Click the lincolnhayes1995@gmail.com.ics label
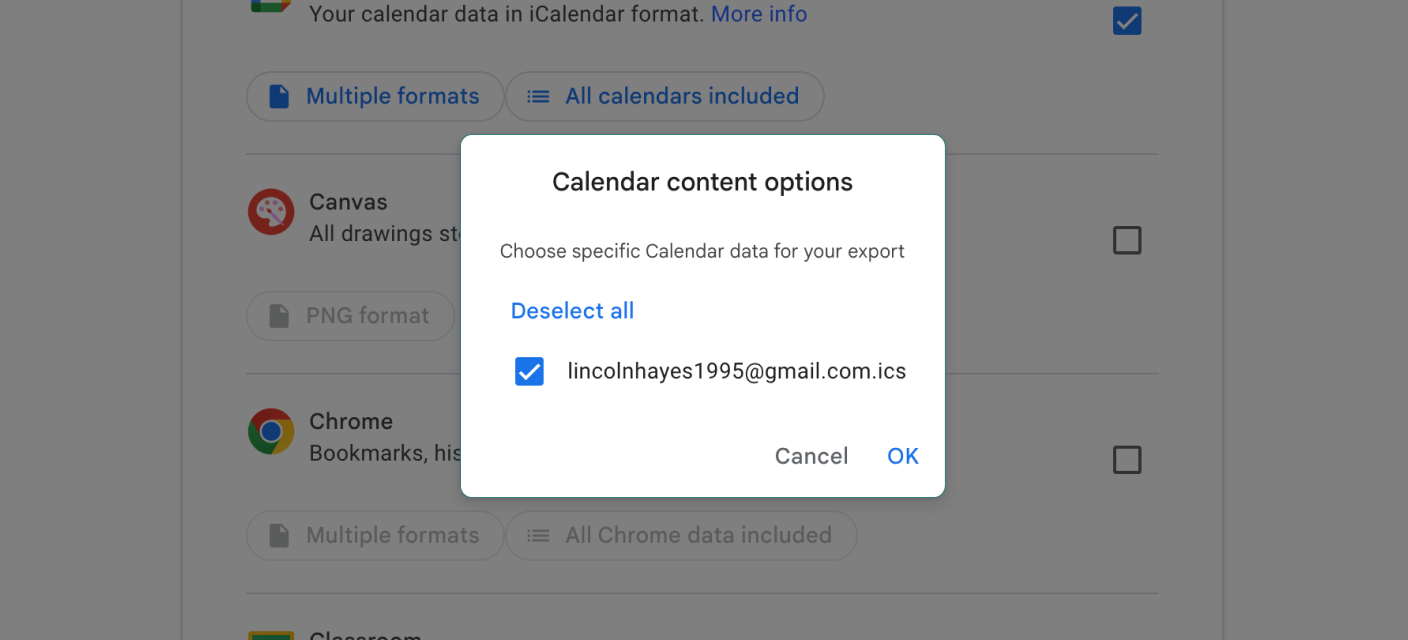Screen dimensions: 1408x640 737,372
